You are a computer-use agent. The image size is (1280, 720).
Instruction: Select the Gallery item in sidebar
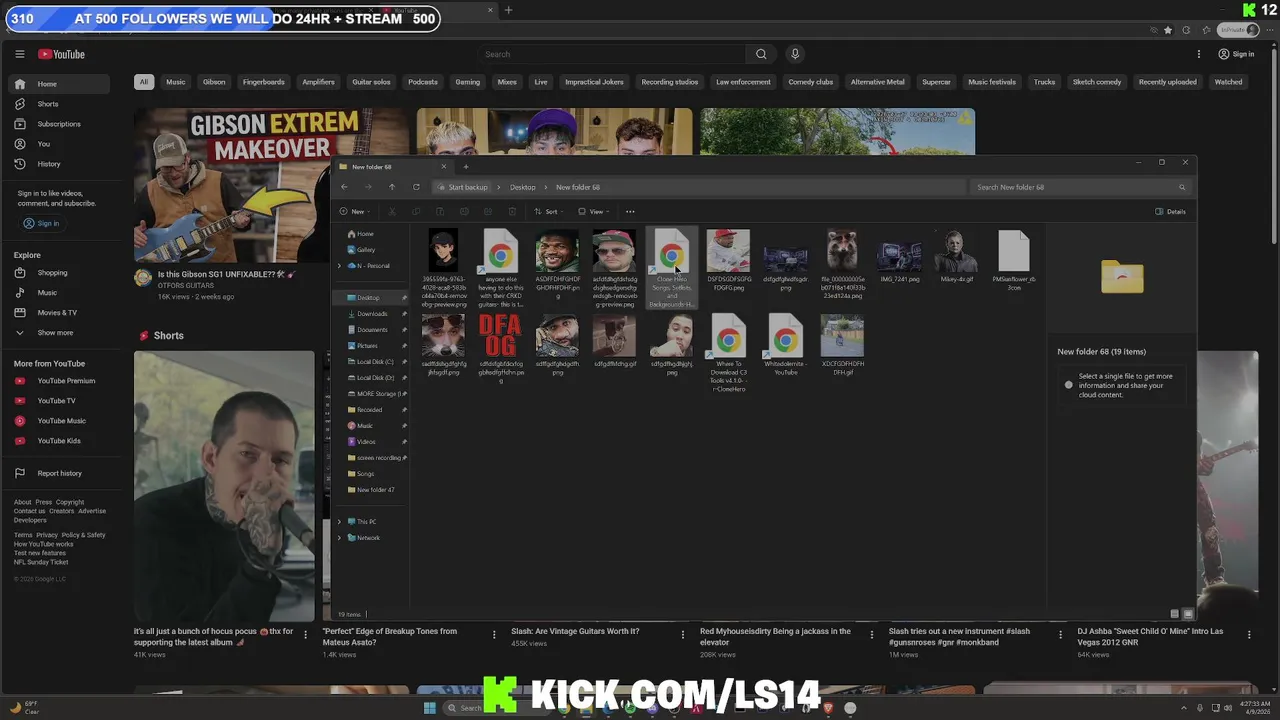point(366,250)
